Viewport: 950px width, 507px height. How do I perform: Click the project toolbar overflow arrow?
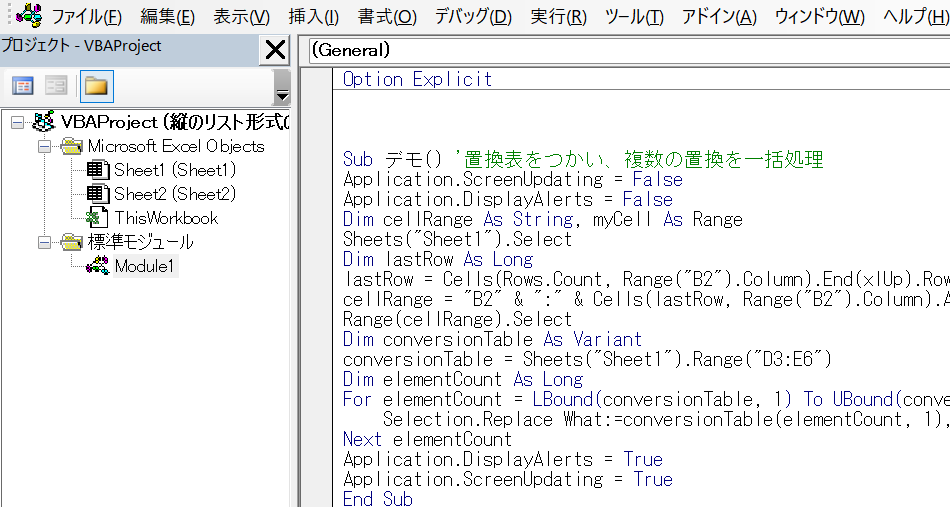[282, 87]
